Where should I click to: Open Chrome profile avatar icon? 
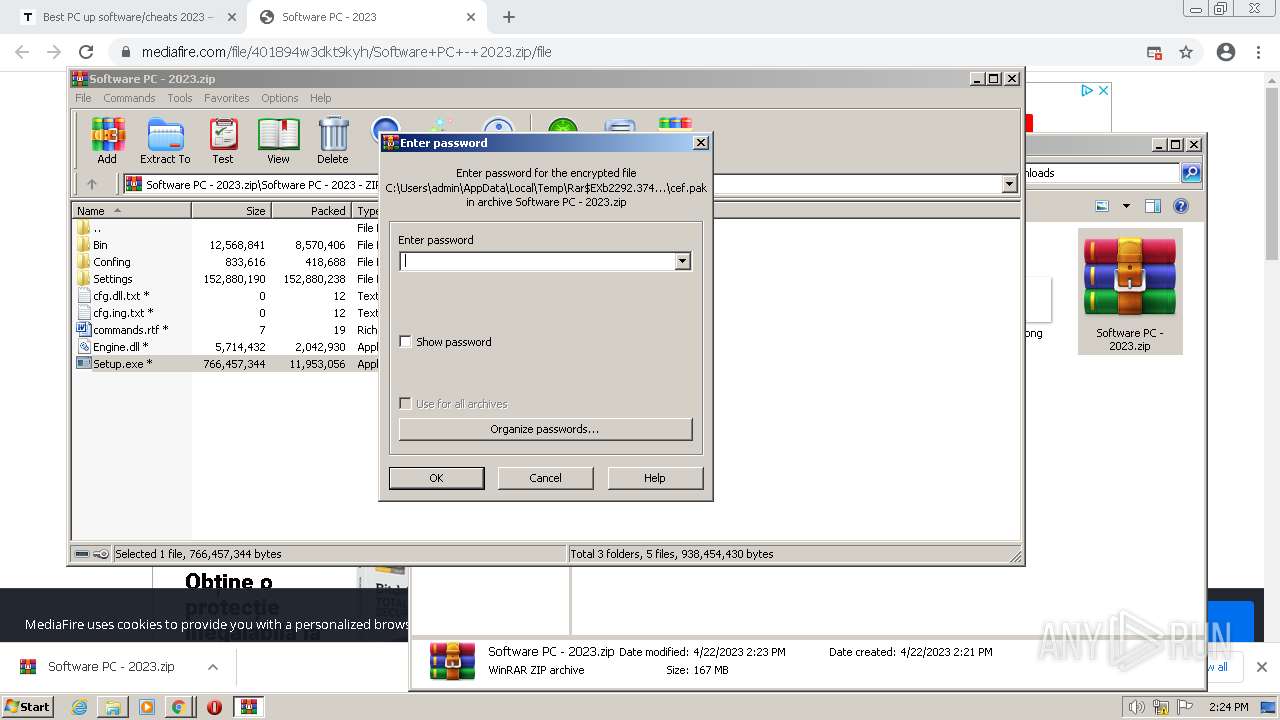coord(1226,52)
